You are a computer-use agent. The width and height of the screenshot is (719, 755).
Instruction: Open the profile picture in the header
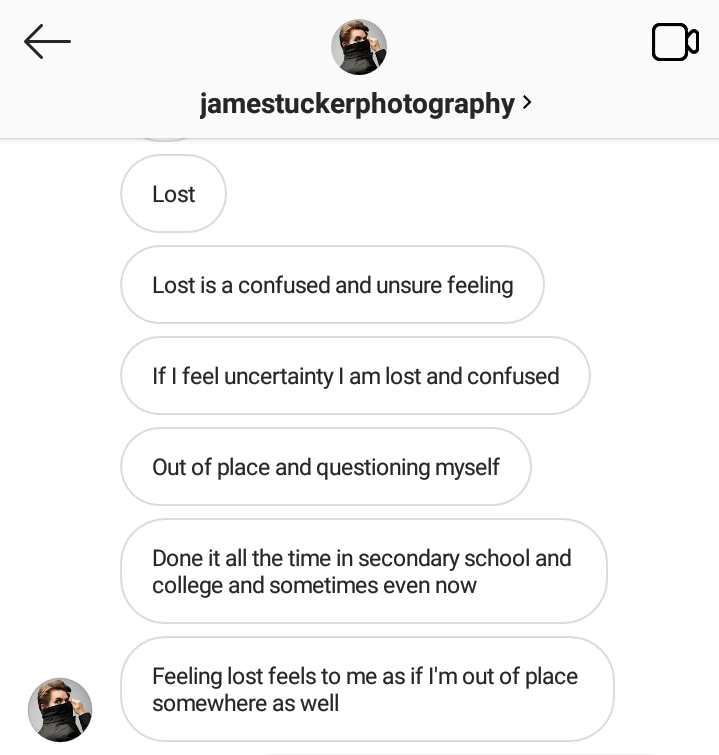click(358, 46)
